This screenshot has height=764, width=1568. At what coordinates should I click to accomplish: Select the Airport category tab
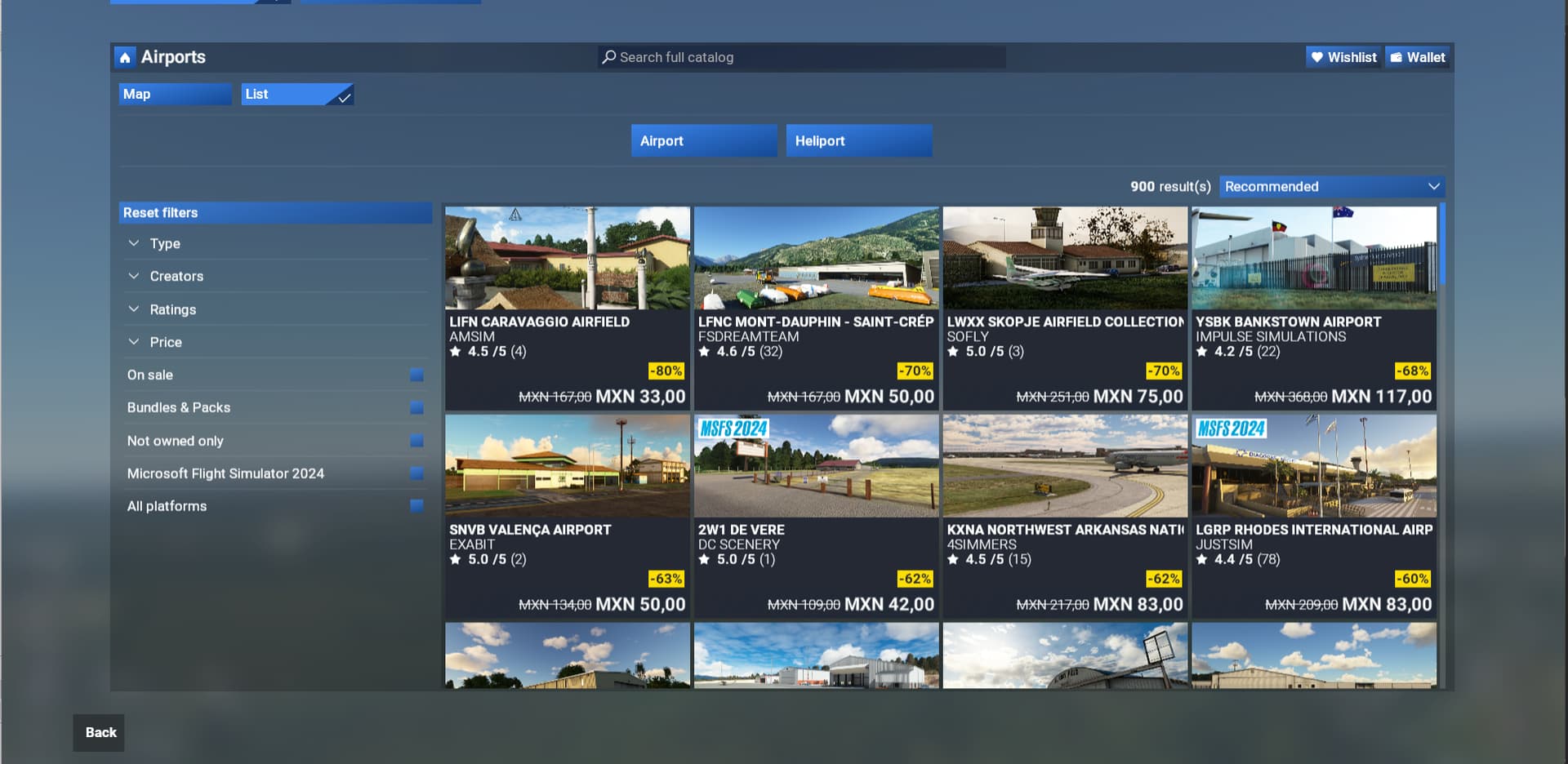(704, 140)
